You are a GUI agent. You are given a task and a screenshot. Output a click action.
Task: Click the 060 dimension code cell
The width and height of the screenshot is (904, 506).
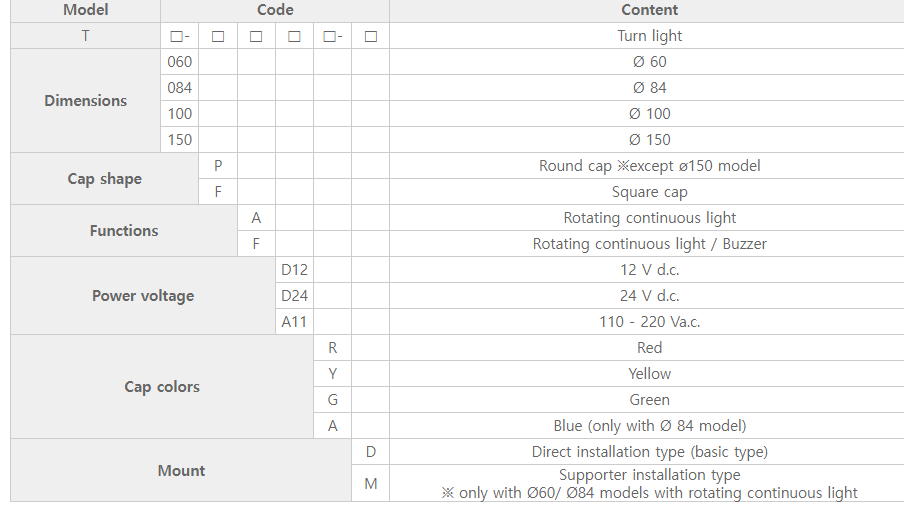pos(179,62)
